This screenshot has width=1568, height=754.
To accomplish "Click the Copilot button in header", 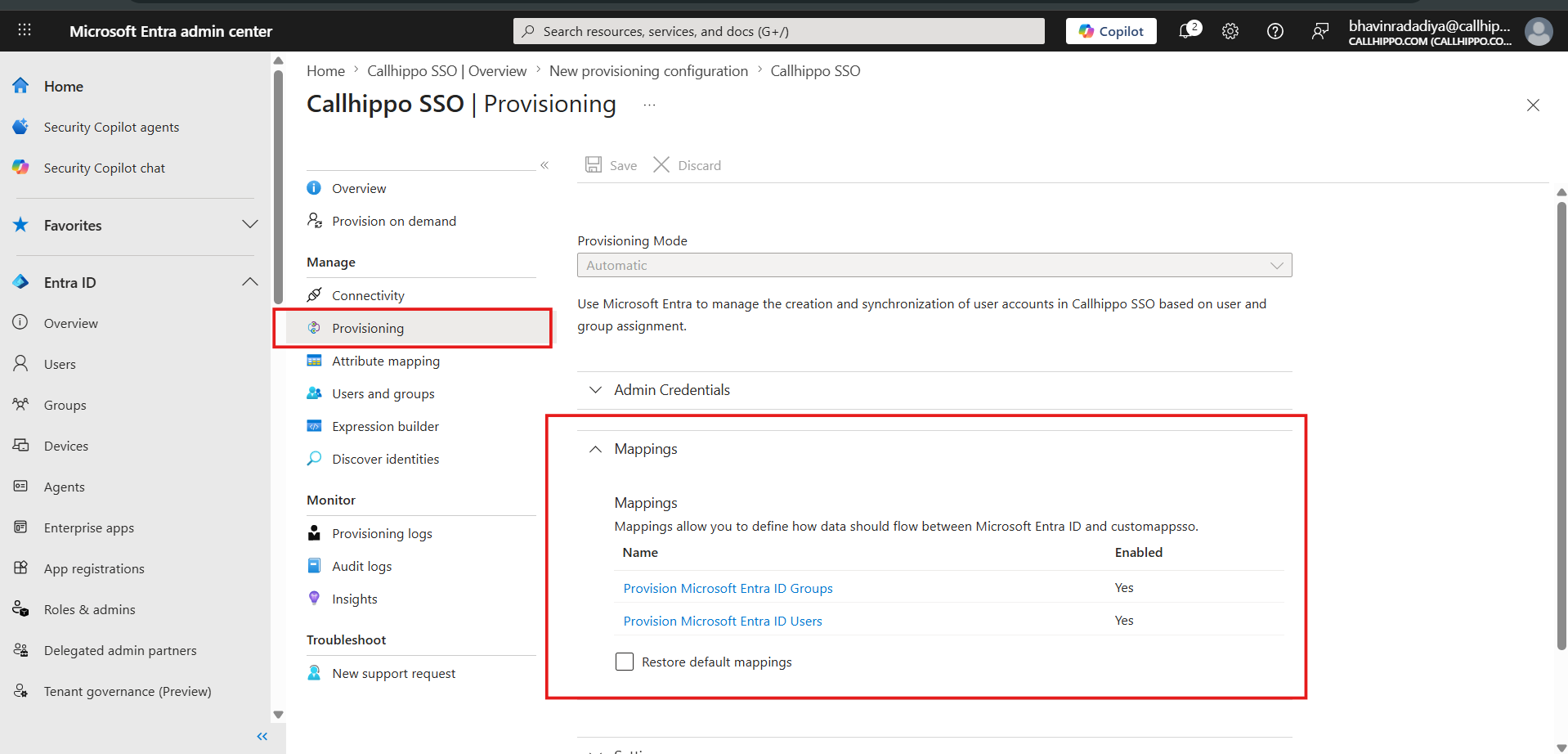I will click(x=1111, y=31).
